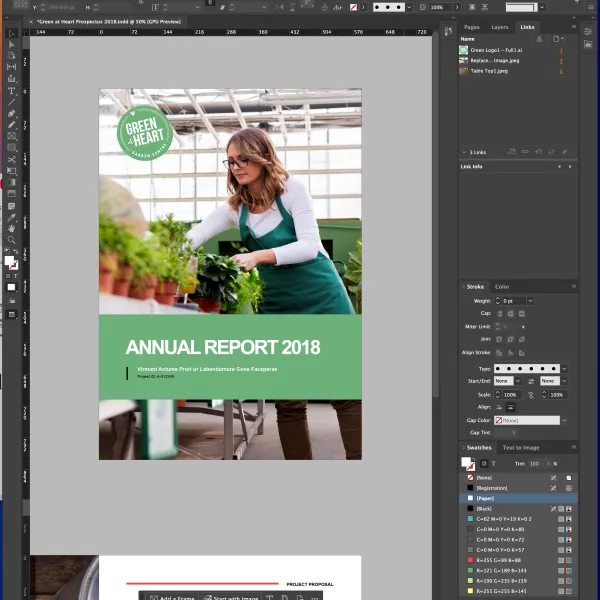Toggle the fill and stroke proxy in Swatches
The height and width of the screenshot is (600, 600).
click(468, 464)
